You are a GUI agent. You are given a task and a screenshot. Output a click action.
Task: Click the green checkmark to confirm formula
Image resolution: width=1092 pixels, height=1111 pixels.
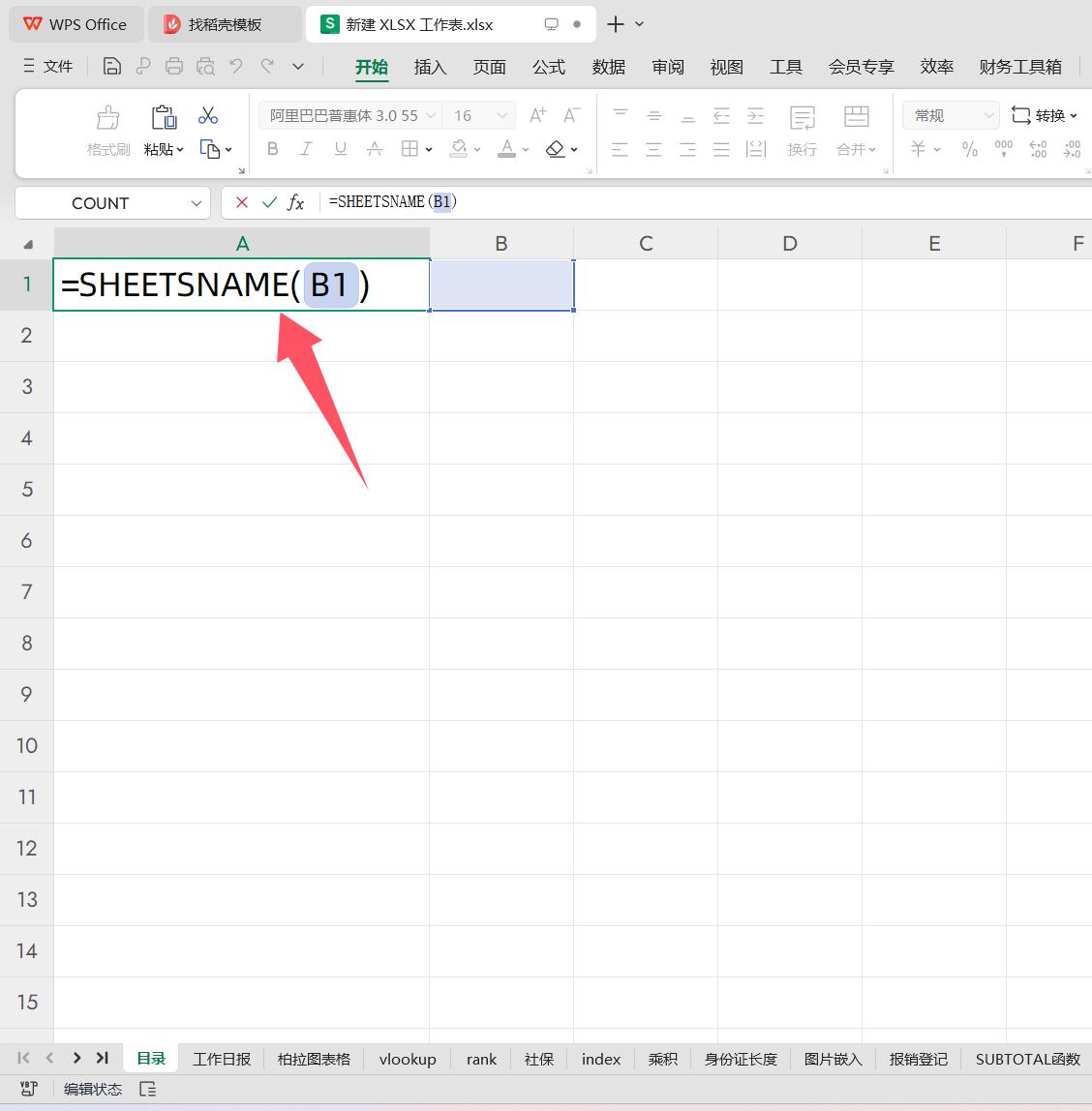point(269,202)
